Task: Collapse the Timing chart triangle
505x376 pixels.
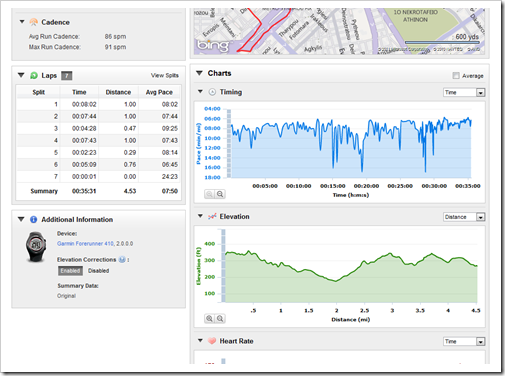Action: click(x=200, y=91)
